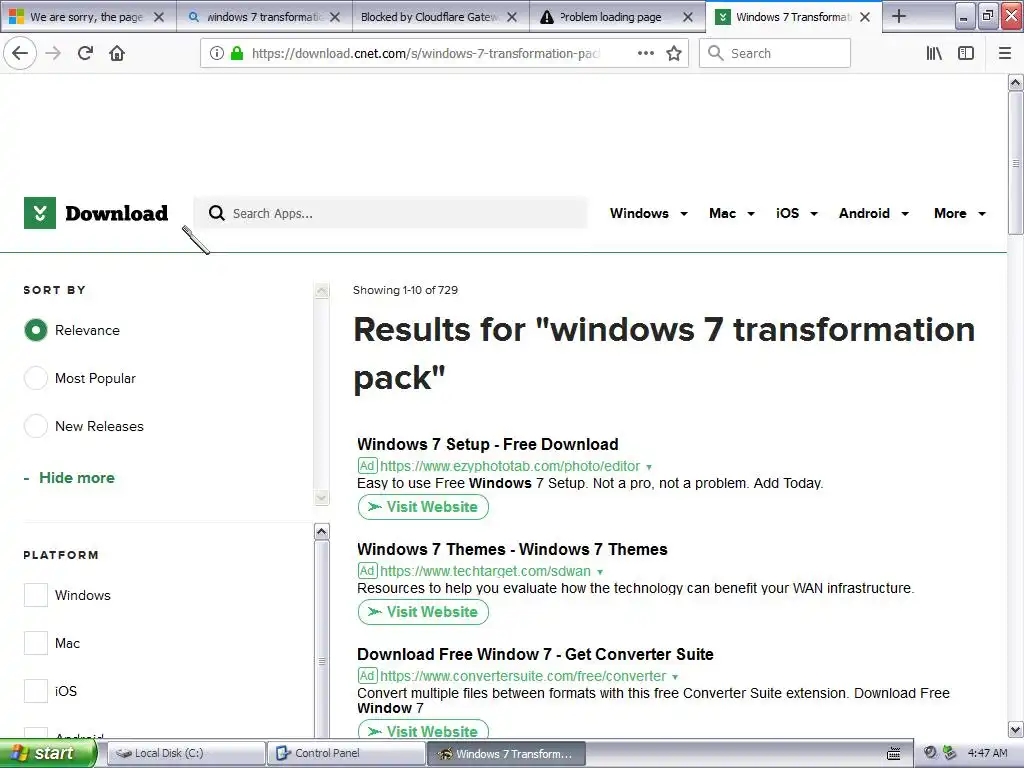
Task: Switch to 'We are sorry, the page' tab
Action: pos(86,17)
